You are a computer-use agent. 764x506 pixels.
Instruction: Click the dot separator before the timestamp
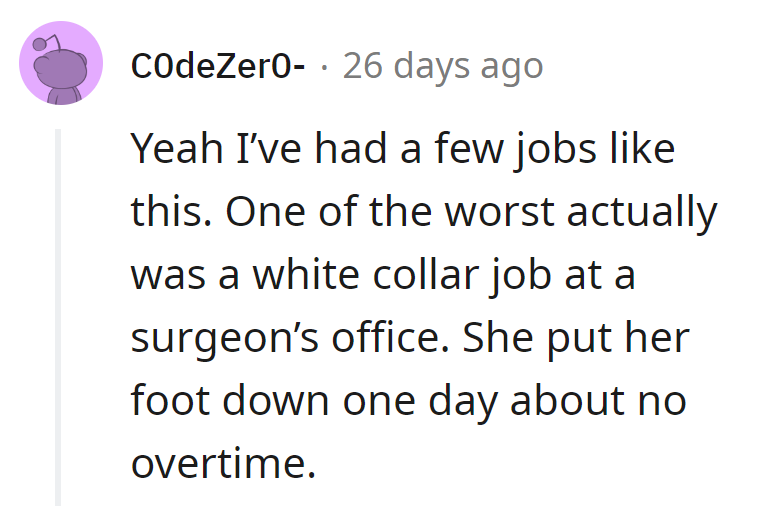(x=324, y=67)
